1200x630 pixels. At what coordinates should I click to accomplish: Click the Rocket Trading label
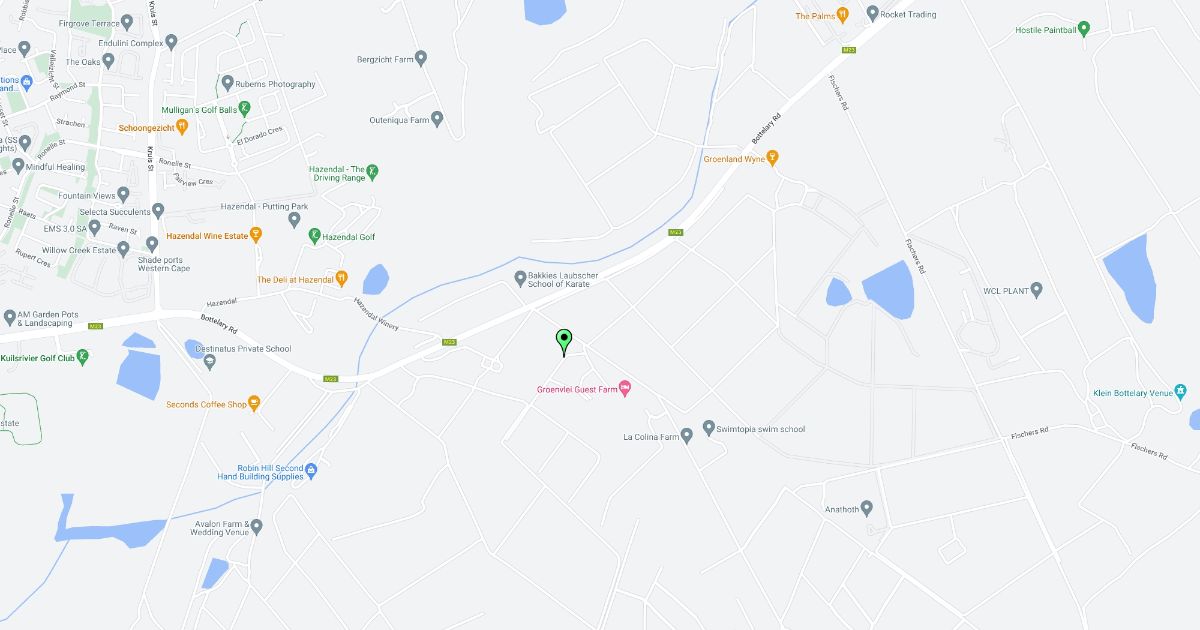(908, 15)
